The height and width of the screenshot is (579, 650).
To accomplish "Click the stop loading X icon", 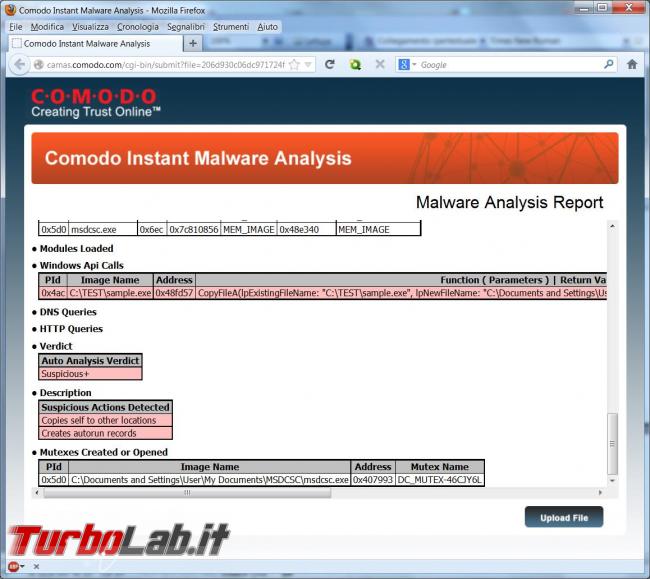I will click(380, 64).
